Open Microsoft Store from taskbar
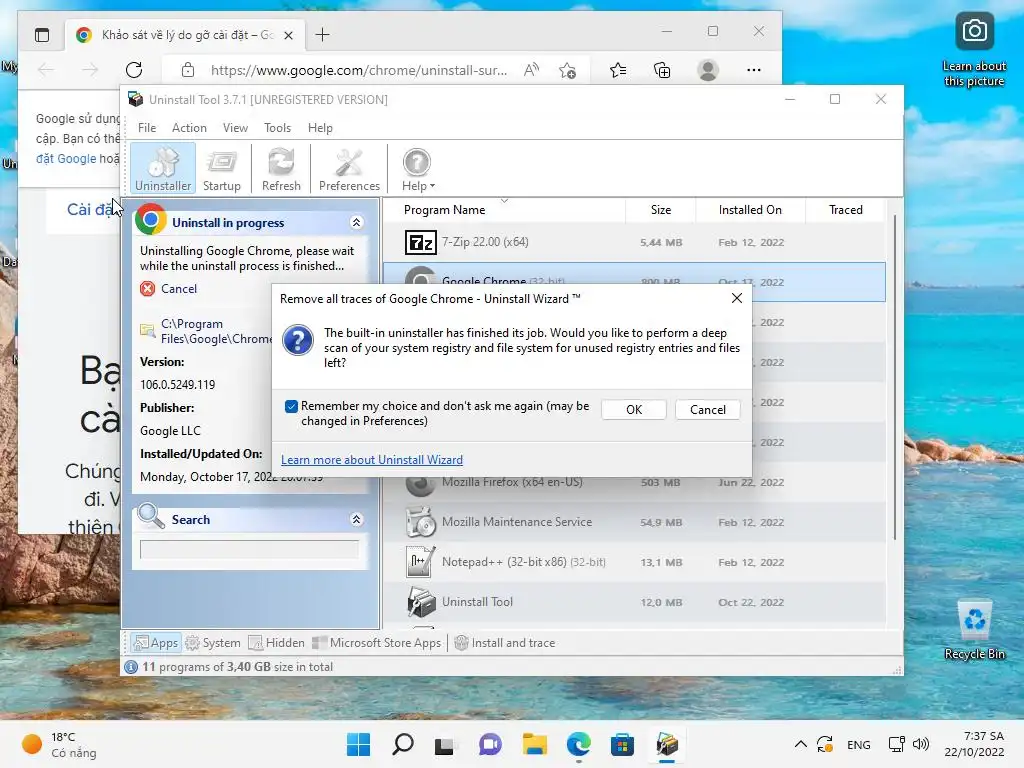This screenshot has width=1024, height=768. [622, 744]
